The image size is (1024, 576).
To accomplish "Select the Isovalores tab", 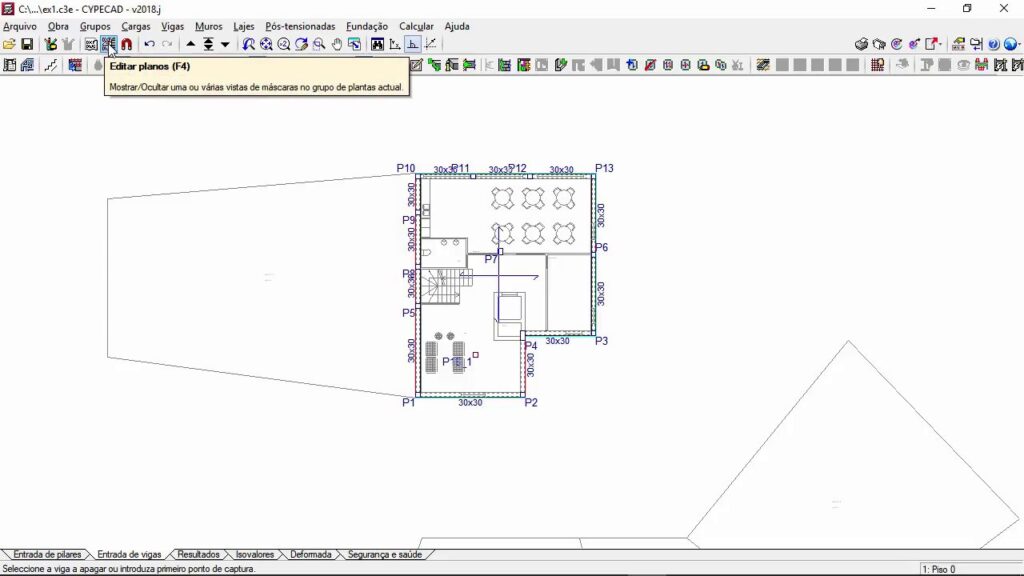I will 254,554.
